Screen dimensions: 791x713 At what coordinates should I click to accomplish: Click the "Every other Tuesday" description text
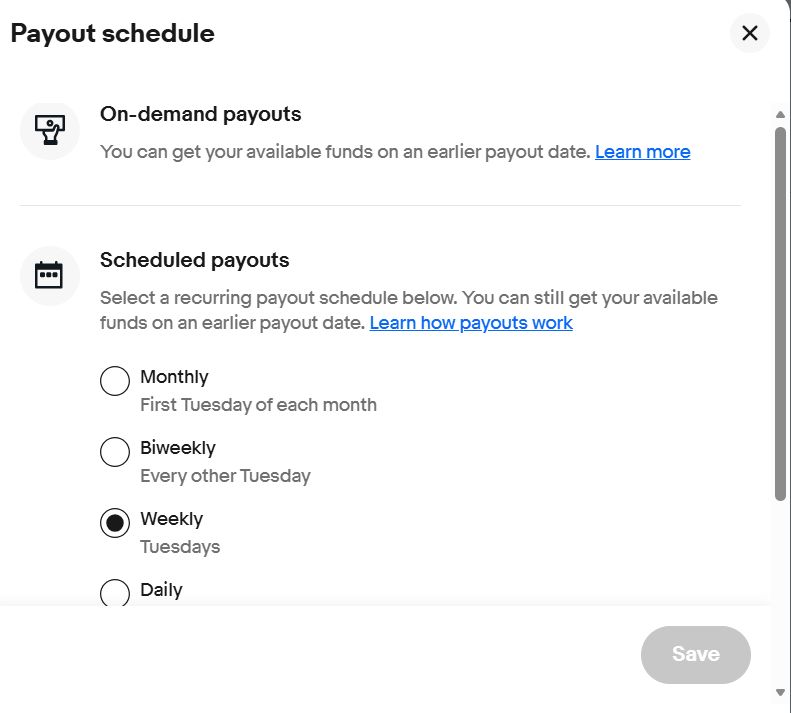[225, 476]
